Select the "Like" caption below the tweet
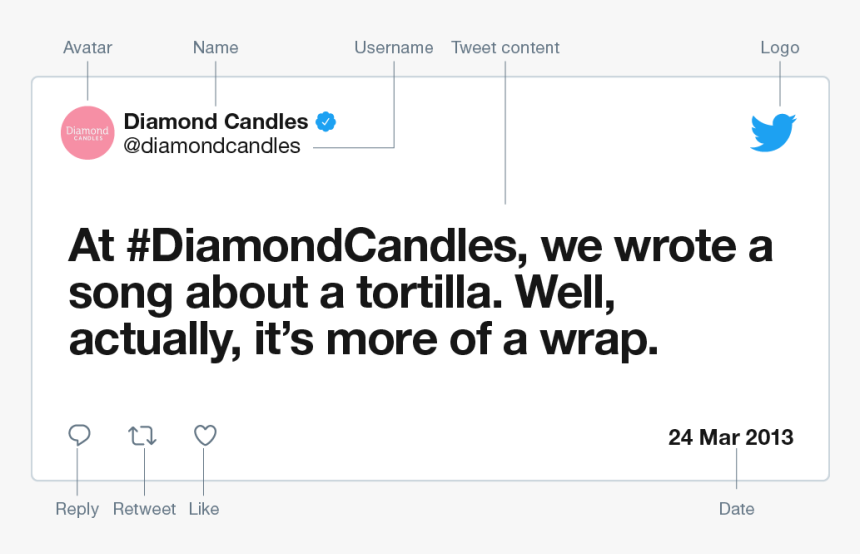 pyautogui.click(x=204, y=509)
